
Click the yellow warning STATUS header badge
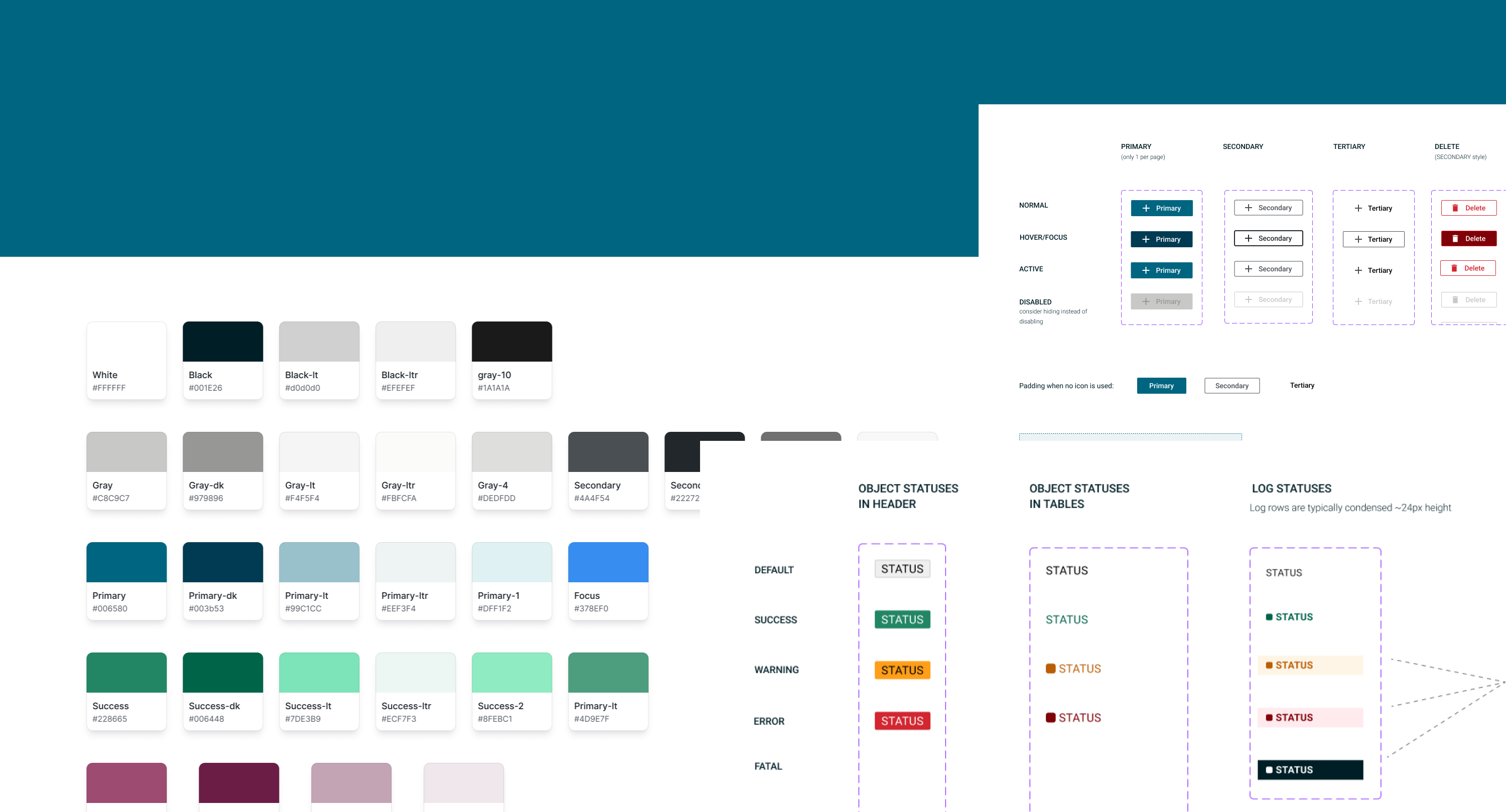point(902,671)
